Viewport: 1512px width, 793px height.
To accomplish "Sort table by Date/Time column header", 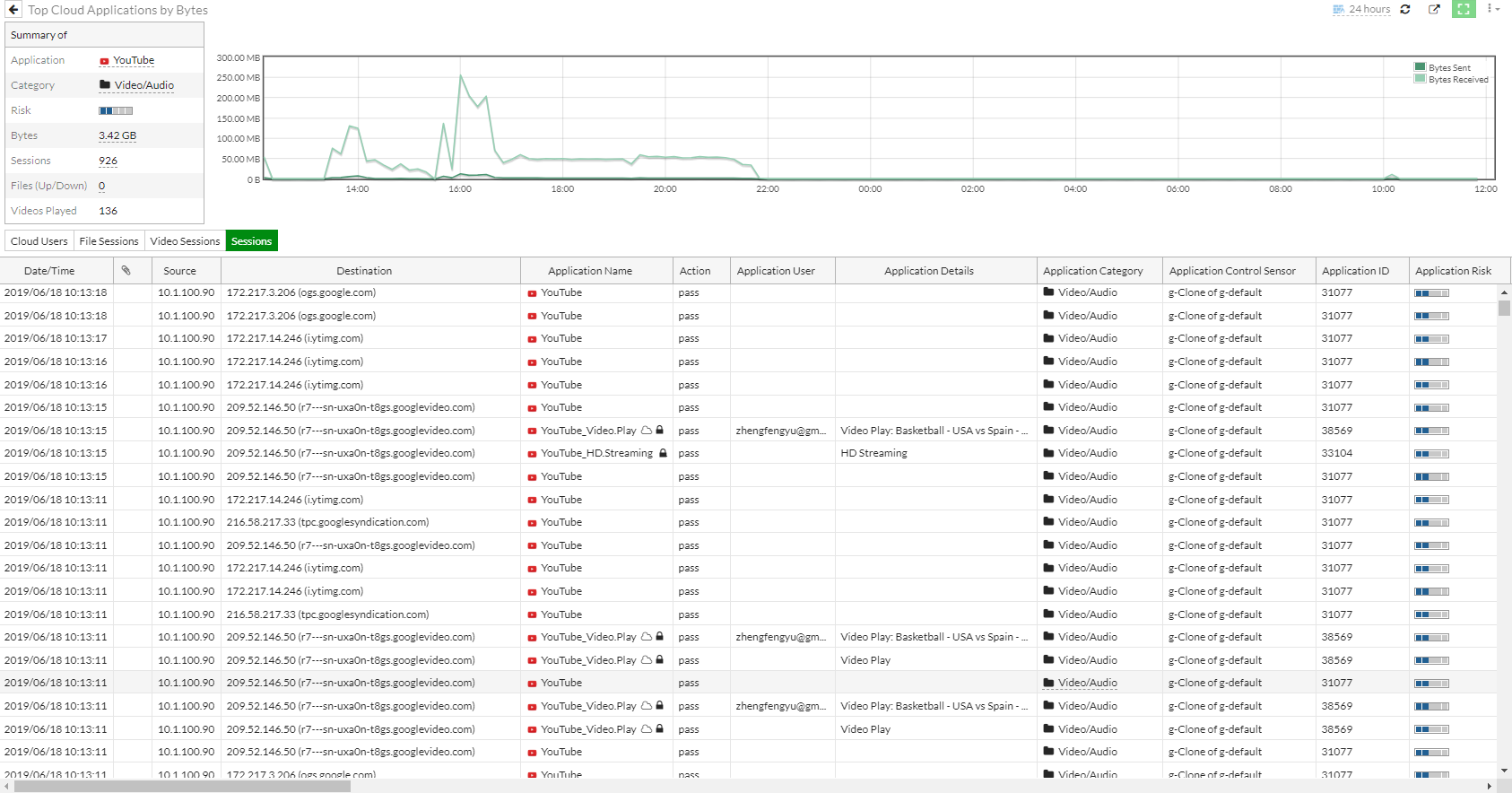I will 49,271.
